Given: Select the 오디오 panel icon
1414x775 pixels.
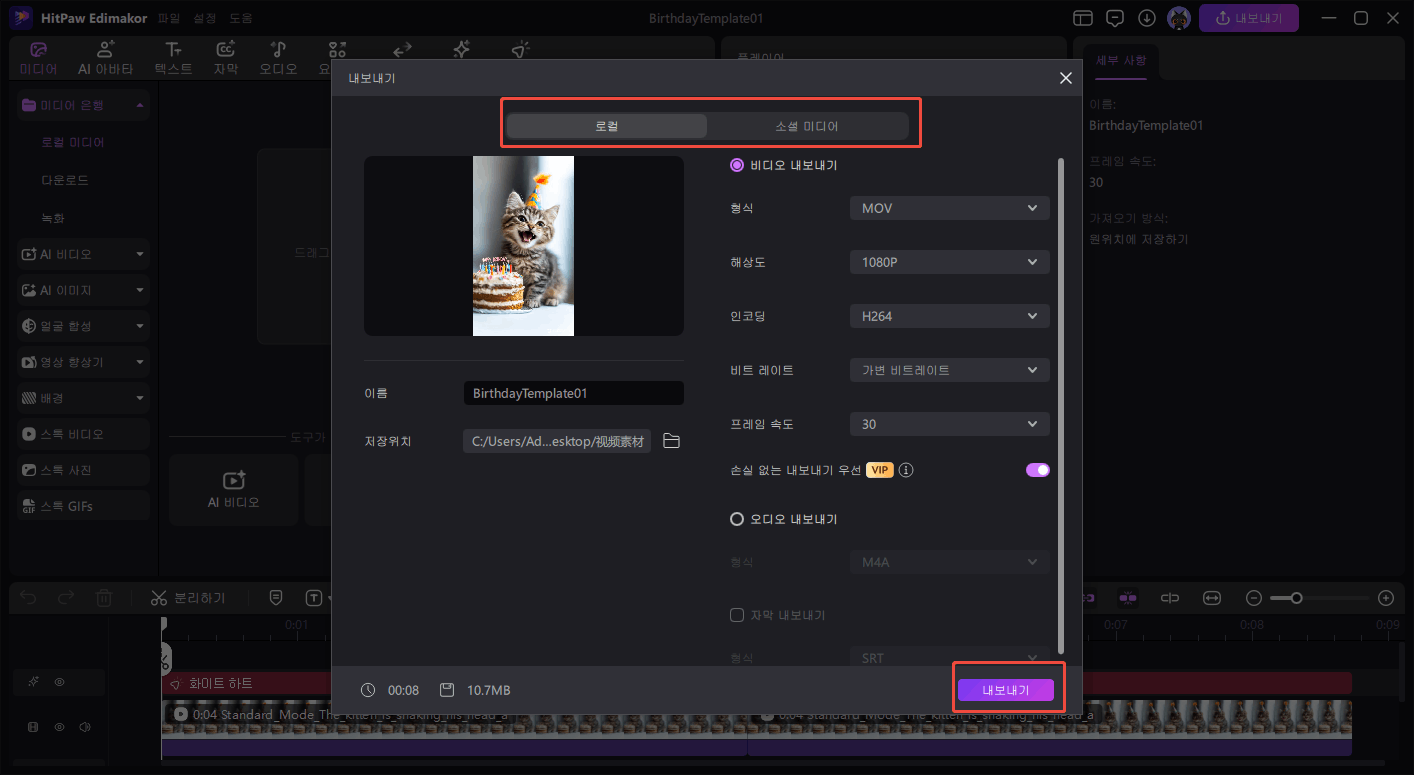Looking at the screenshot, I should pyautogui.click(x=278, y=56).
